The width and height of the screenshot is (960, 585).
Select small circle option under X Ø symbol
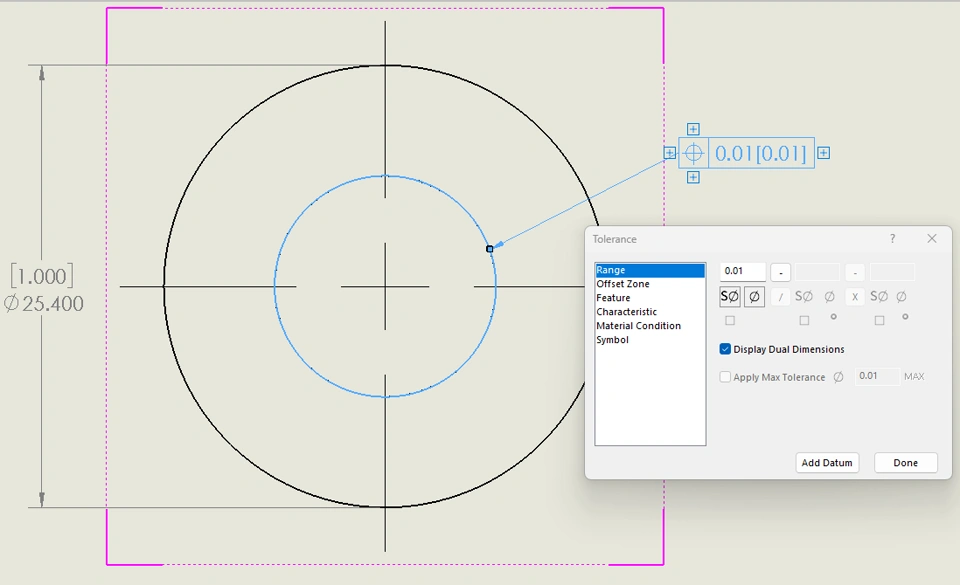(x=905, y=317)
